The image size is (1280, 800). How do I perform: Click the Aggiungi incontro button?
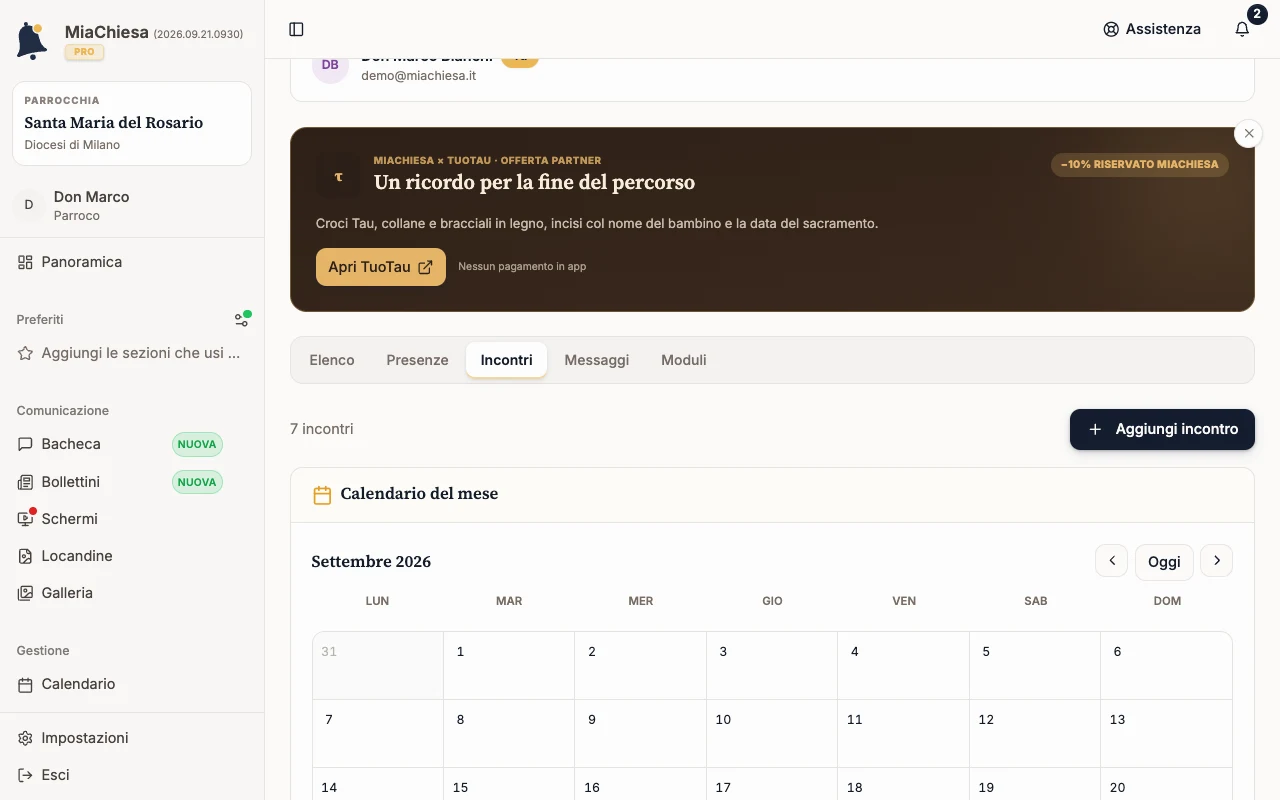(x=1162, y=429)
